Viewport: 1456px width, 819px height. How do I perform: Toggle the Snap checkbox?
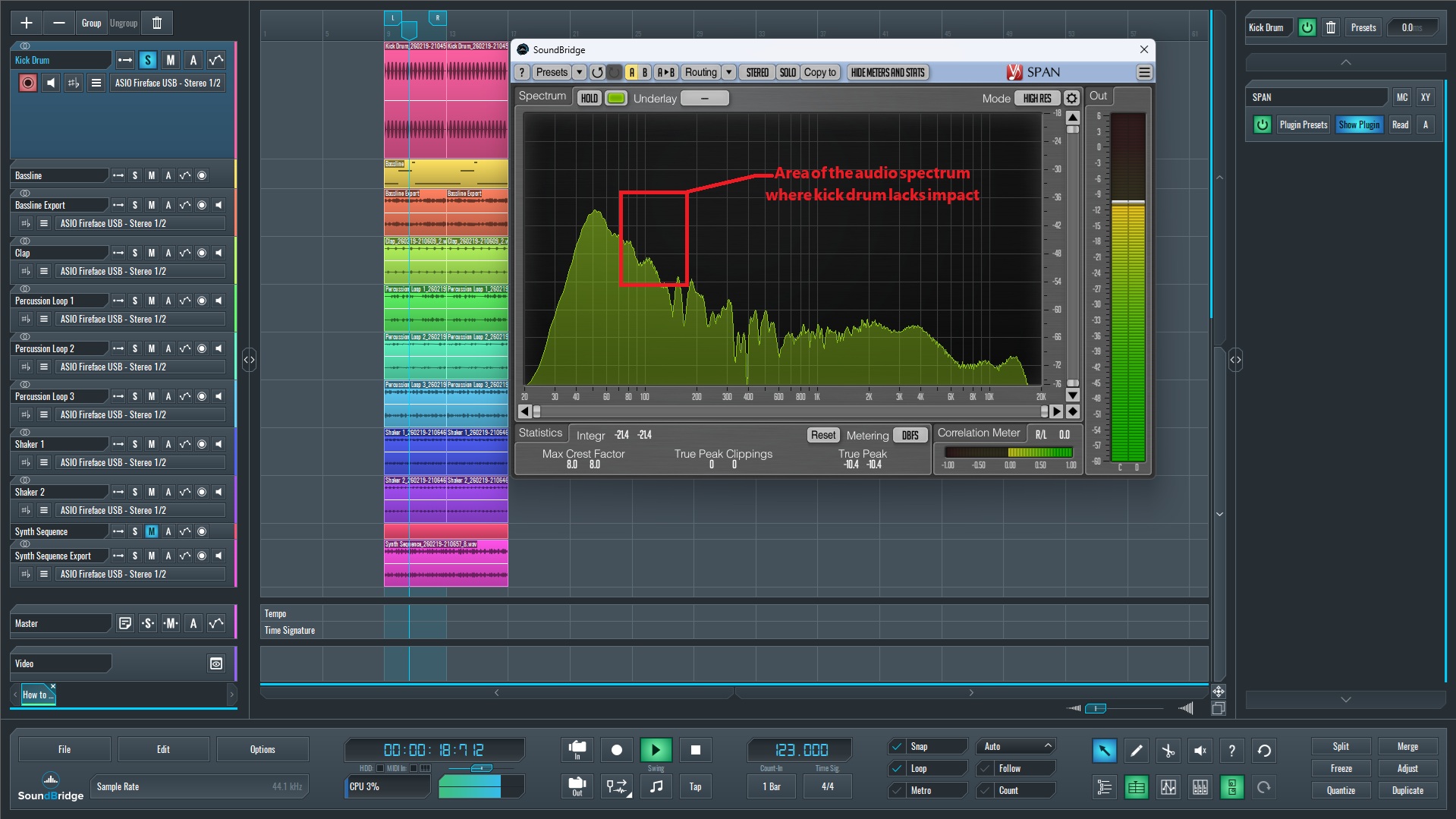tap(898, 746)
